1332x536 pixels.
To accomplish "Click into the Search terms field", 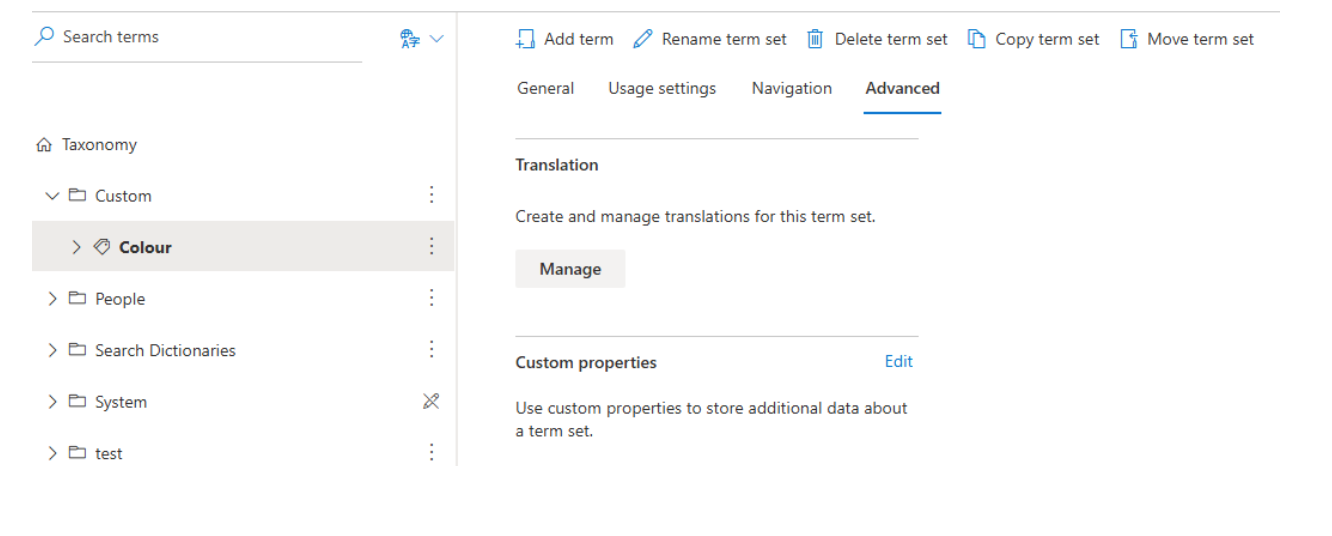I will pyautogui.click(x=197, y=37).
